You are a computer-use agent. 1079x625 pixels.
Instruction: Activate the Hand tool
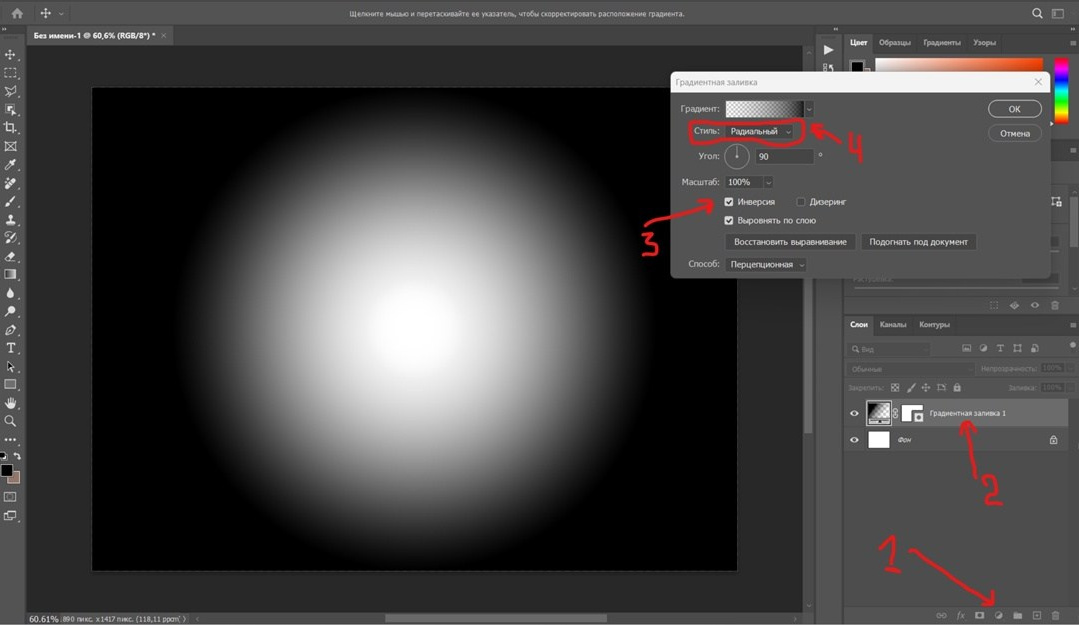point(11,403)
